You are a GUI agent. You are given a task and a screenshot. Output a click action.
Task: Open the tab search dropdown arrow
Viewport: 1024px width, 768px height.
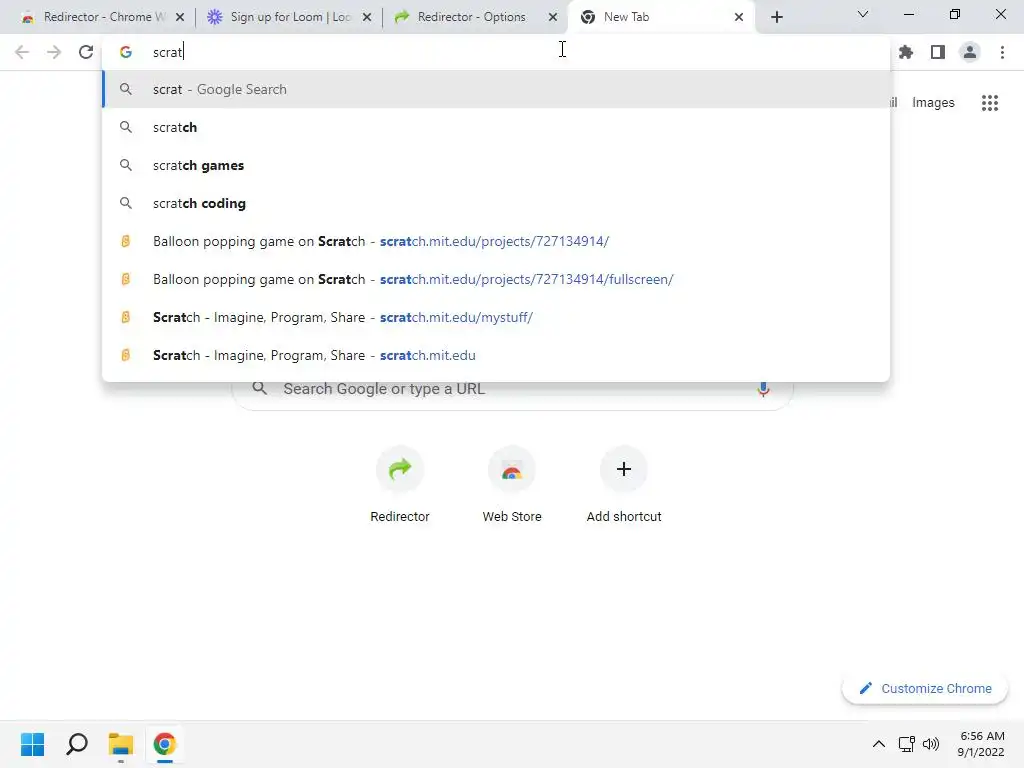click(x=863, y=14)
